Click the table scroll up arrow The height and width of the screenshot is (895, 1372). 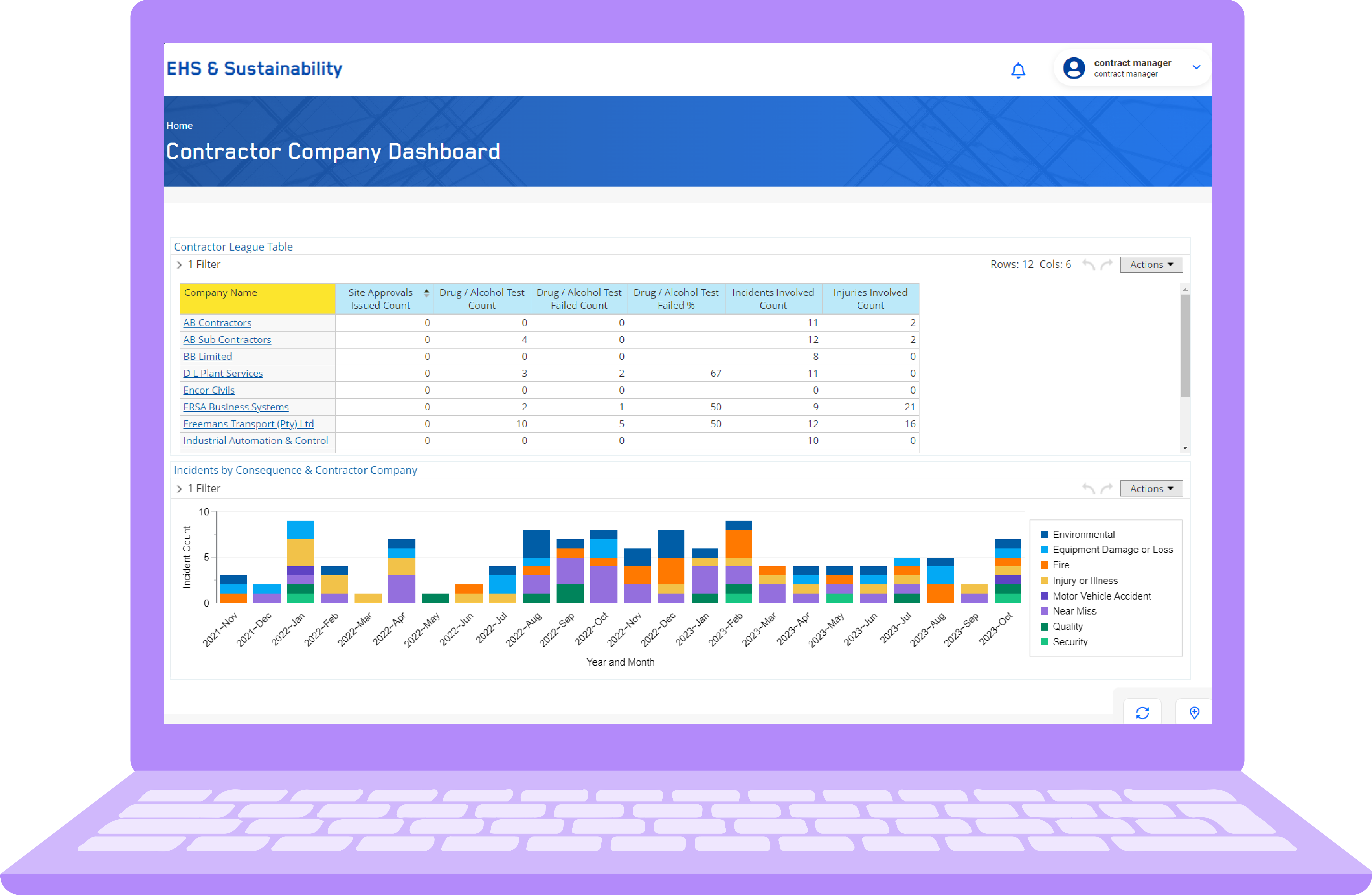pyautogui.click(x=1185, y=289)
